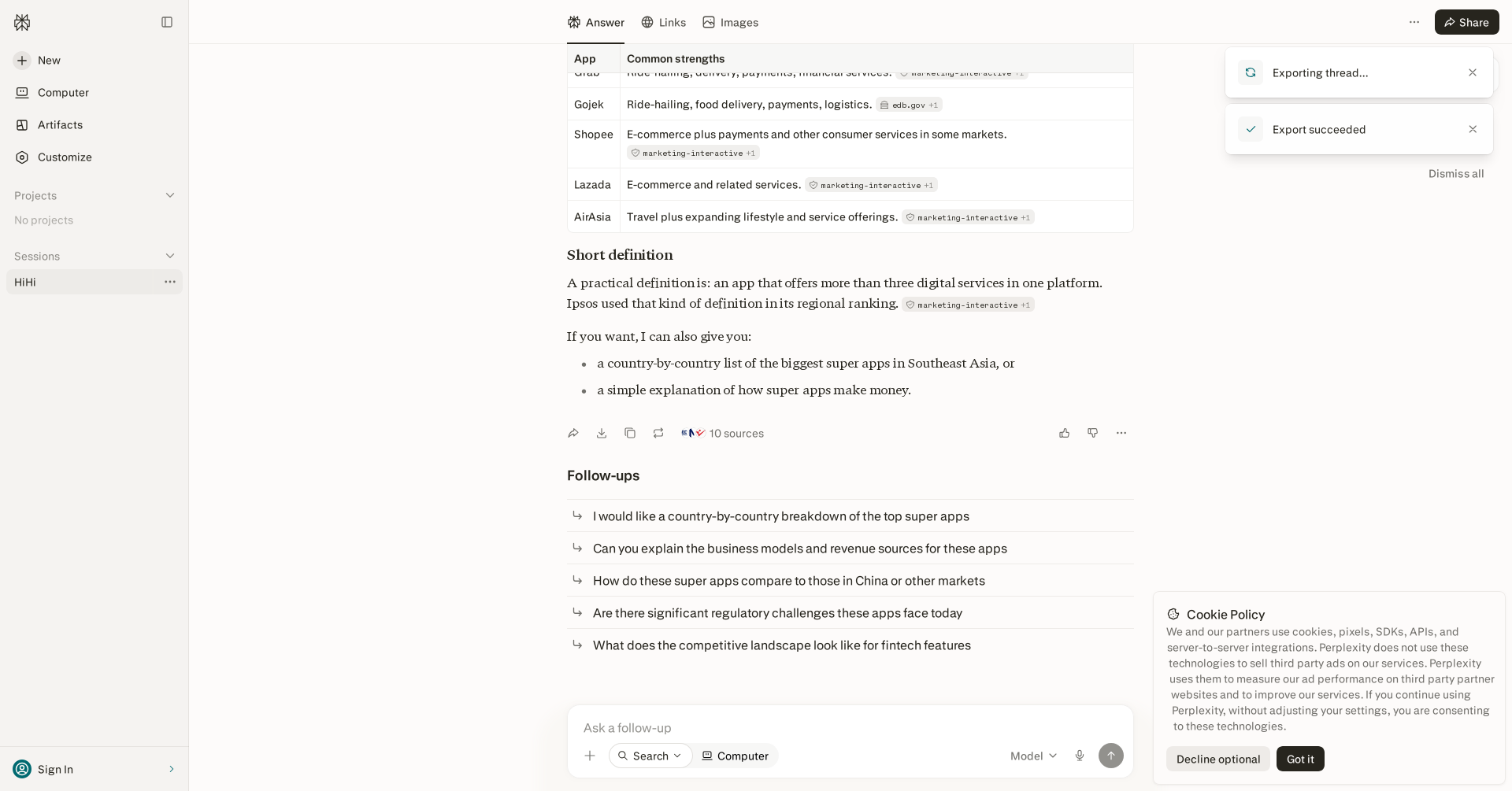Click the Got it cookie button
Screen dimensions: 1512x791
1300,759
